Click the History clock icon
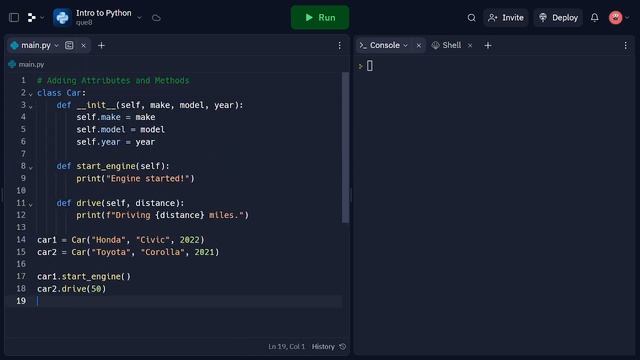640x360 pixels. 343,347
